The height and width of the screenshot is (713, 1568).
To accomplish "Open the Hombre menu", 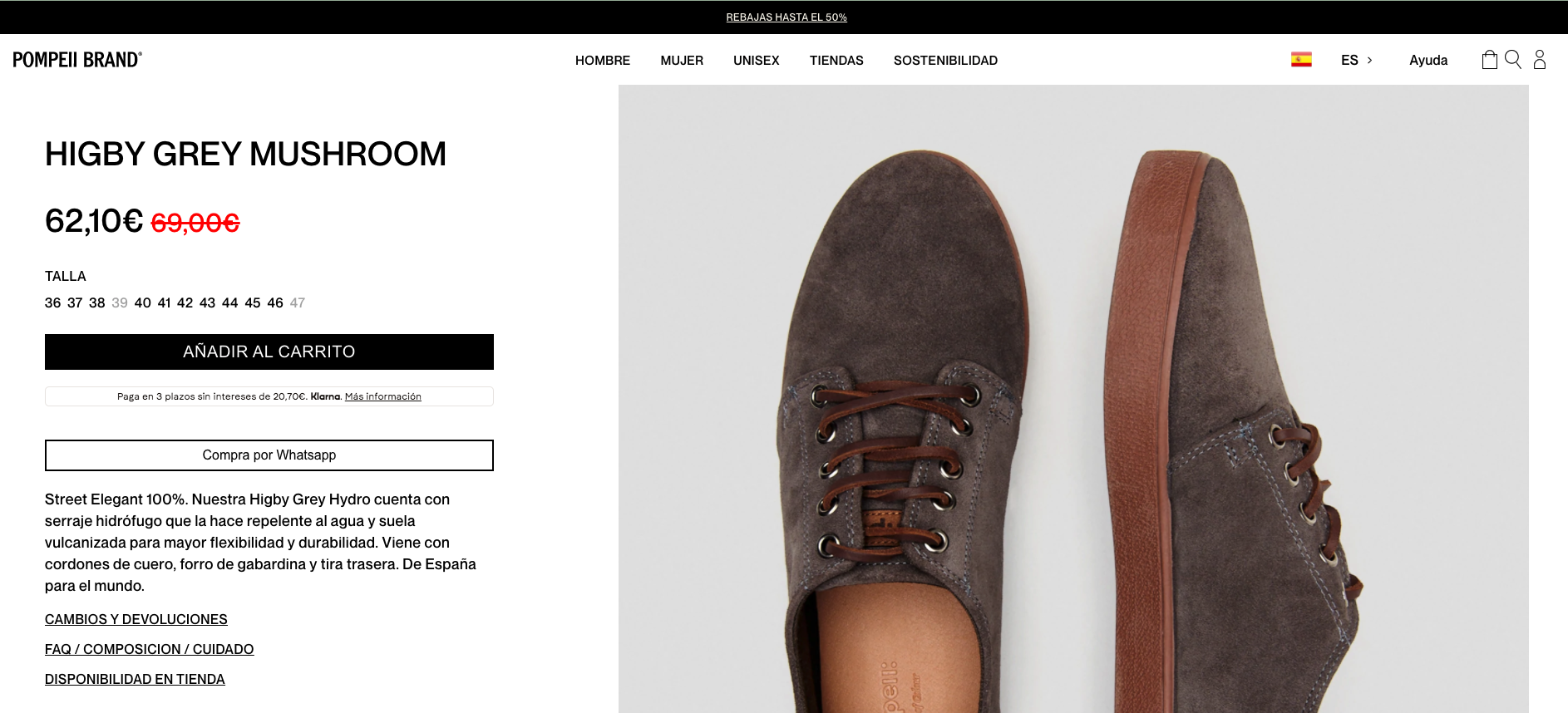I will (x=603, y=60).
